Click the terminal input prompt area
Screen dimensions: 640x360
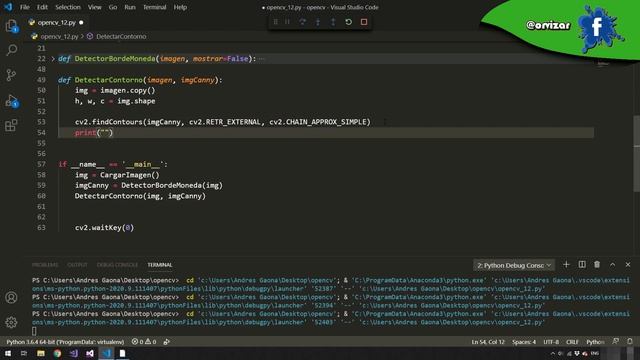(34, 331)
